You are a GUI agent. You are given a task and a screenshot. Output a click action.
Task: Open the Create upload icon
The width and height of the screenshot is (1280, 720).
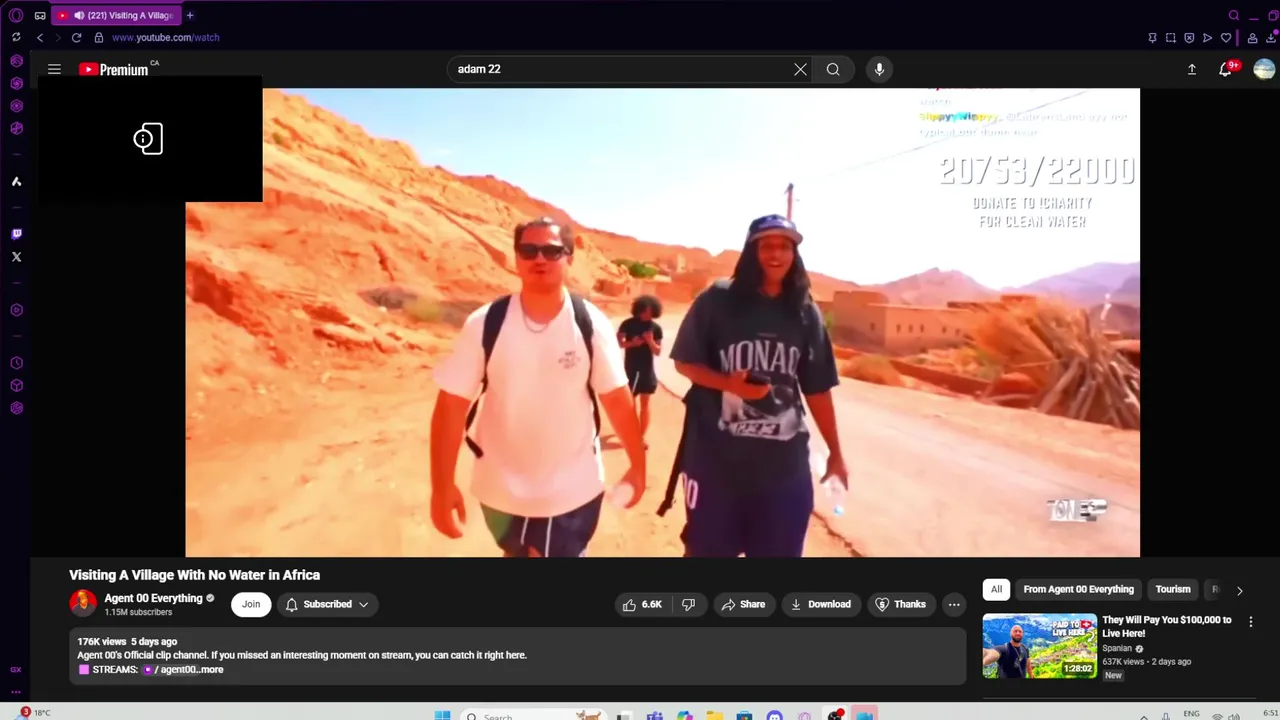[1192, 69]
